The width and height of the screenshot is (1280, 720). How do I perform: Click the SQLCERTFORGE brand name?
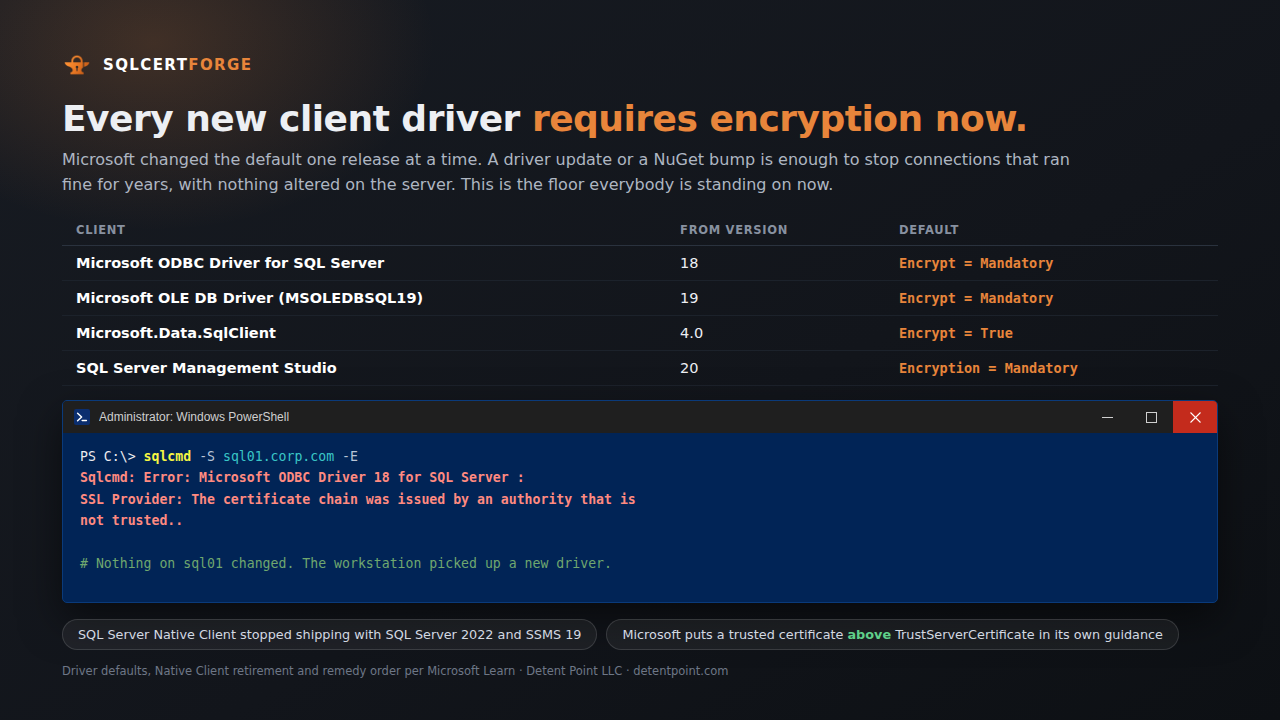(177, 65)
